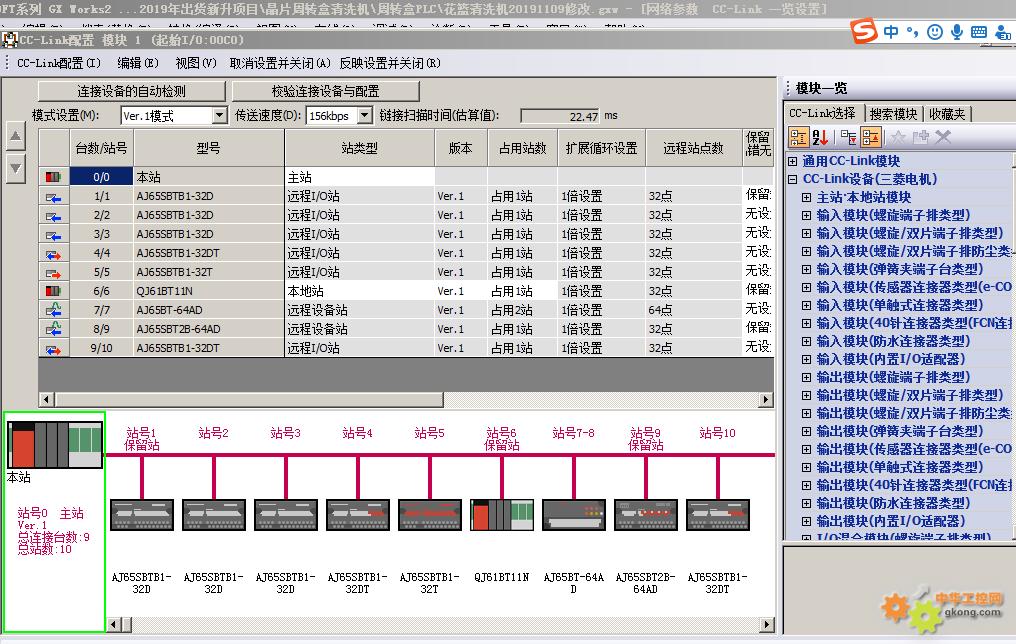Click the station 8/9 remote device icon
This screenshot has height=644, width=1016.
click(53, 328)
